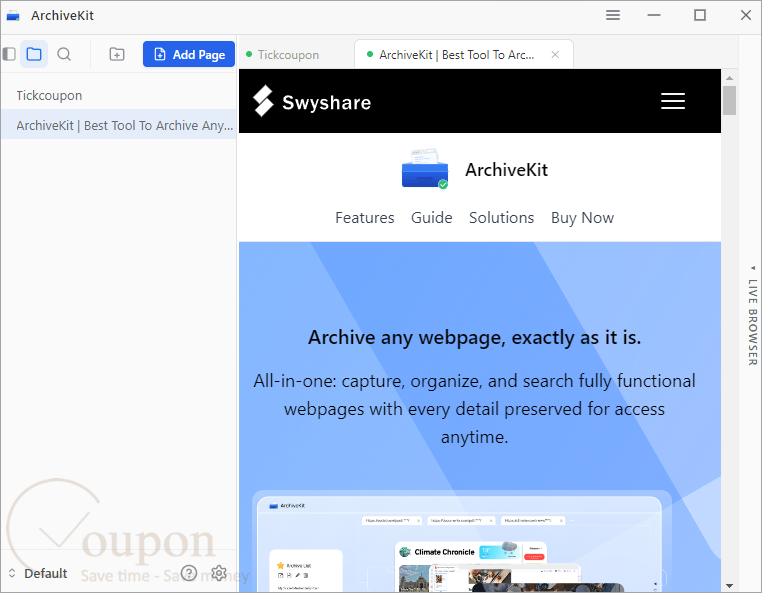Screen dimensions: 762x593
Task: Open the Swyshare site hamburger menu
Action: click(673, 101)
